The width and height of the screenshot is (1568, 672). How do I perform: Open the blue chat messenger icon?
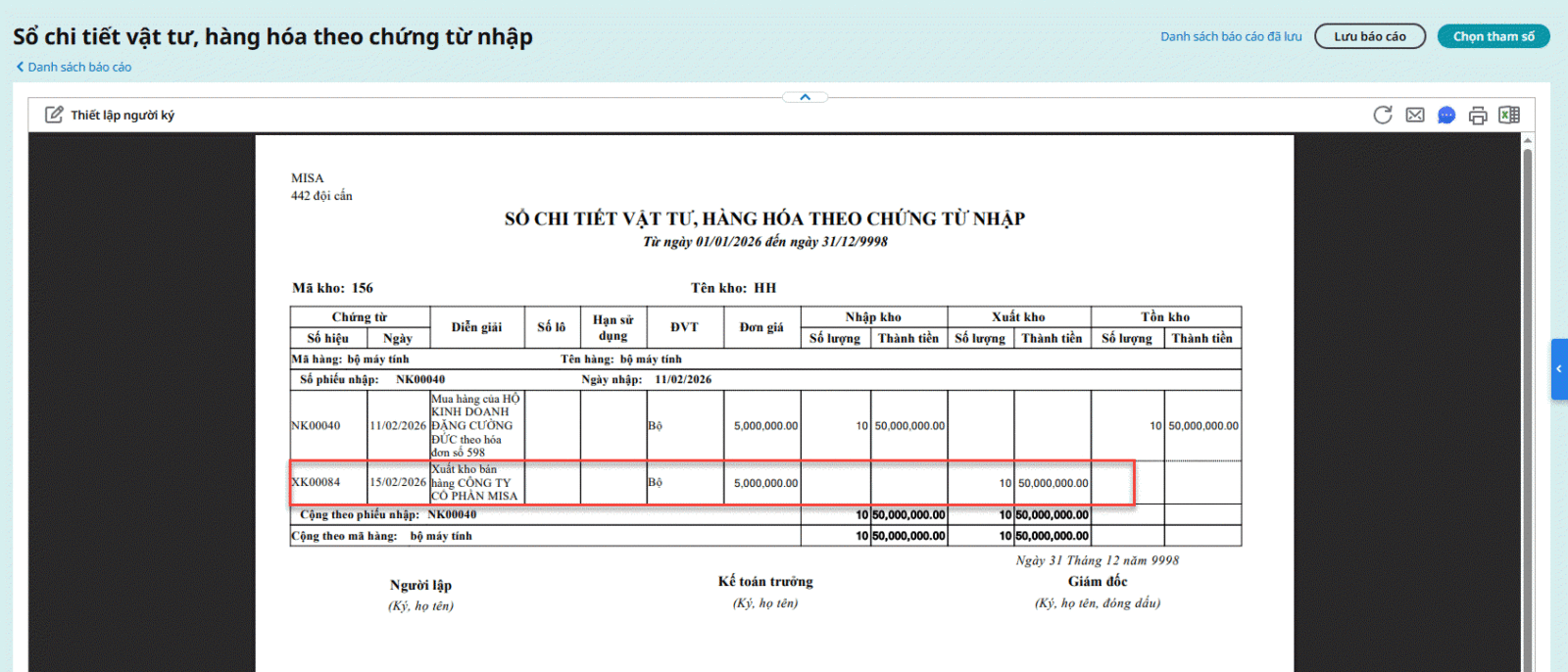tap(1446, 115)
